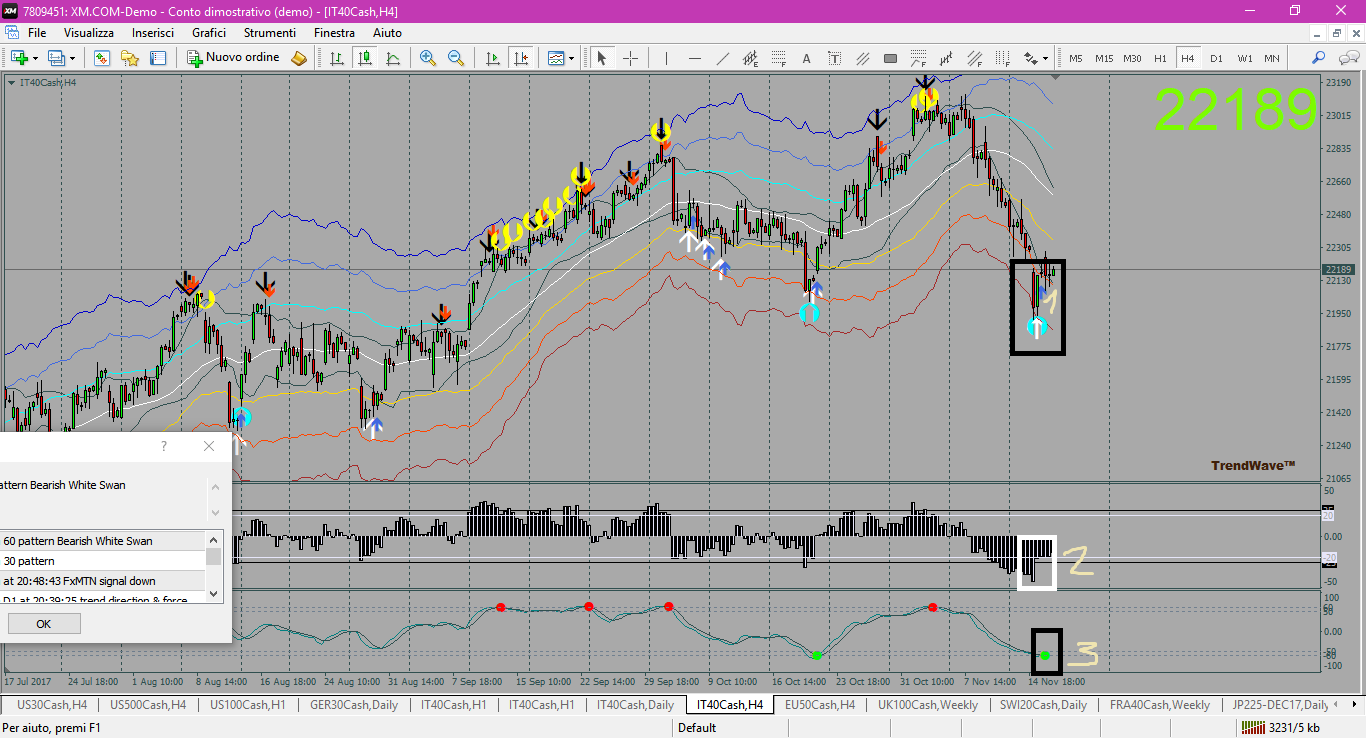This screenshot has height=738, width=1366.
Task: Switch timeframe to D1
Action: 1216,58
